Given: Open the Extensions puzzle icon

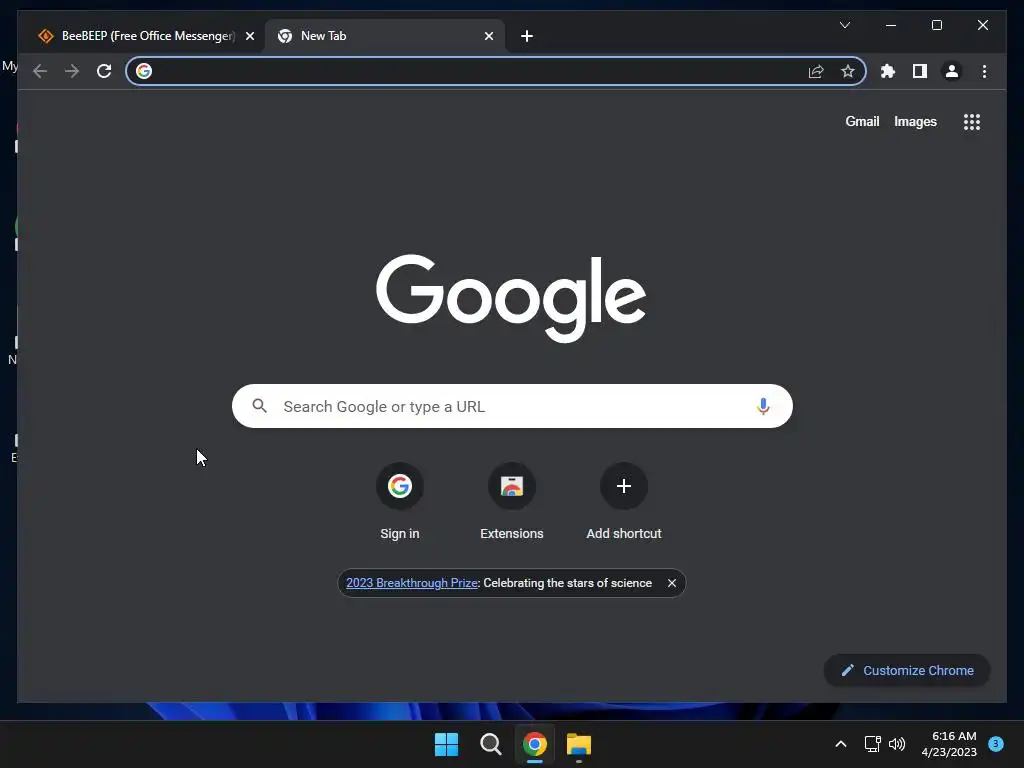Looking at the screenshot, I should coord(888,71).
